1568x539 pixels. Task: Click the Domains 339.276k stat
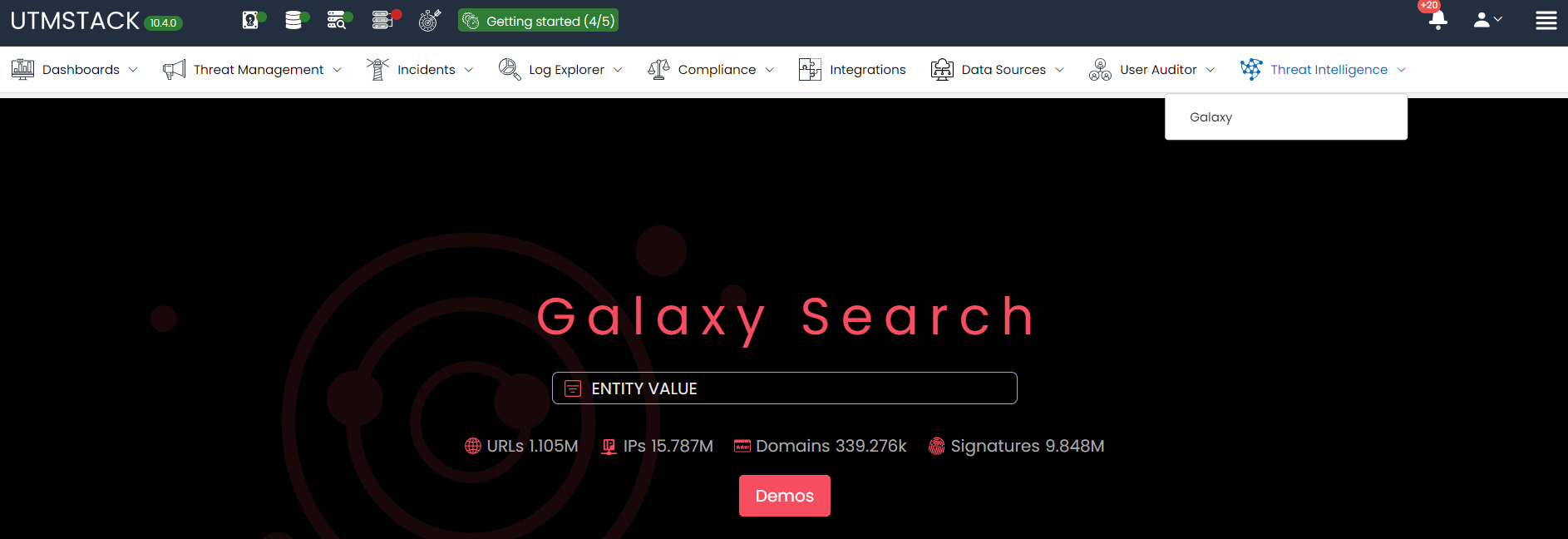point(831,446)
